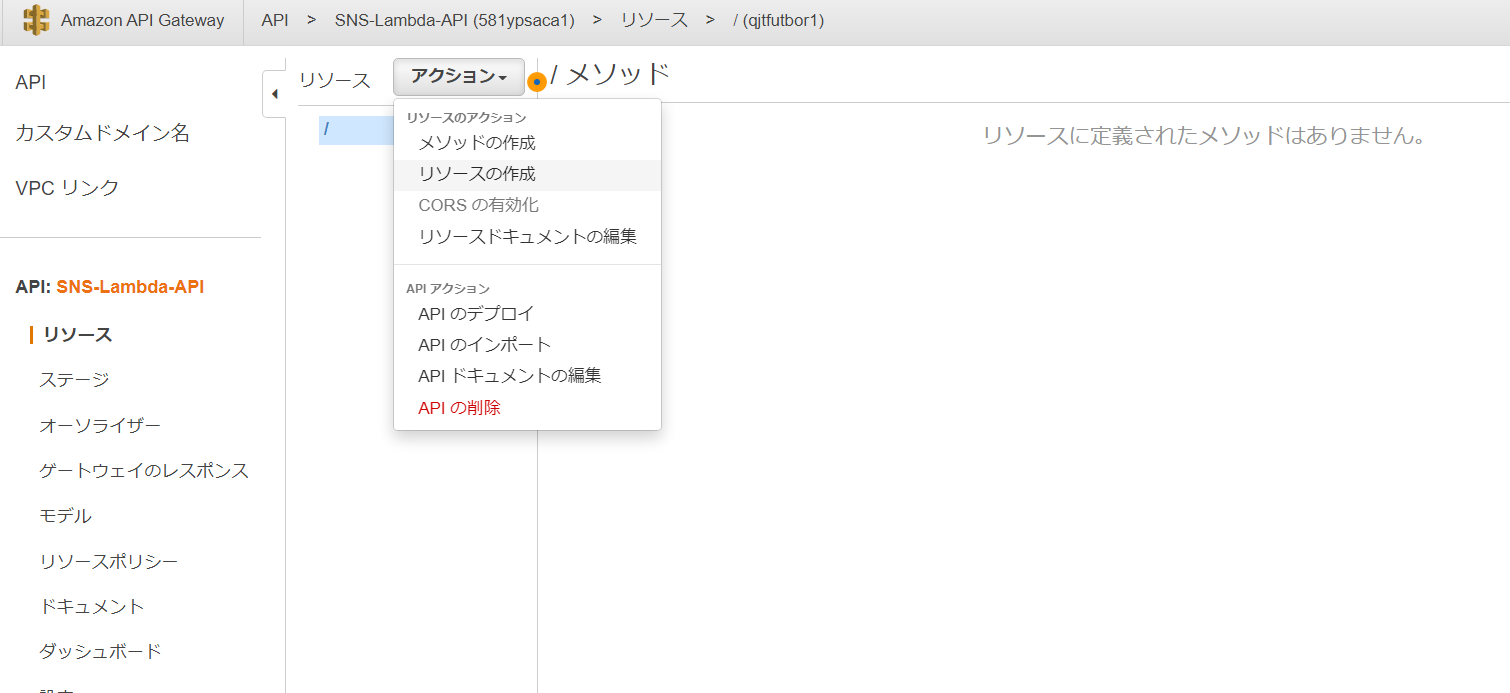Select API のデプロイ from the menu
Viewport: 1510px width, 693px height.
(x=476, y=313)
